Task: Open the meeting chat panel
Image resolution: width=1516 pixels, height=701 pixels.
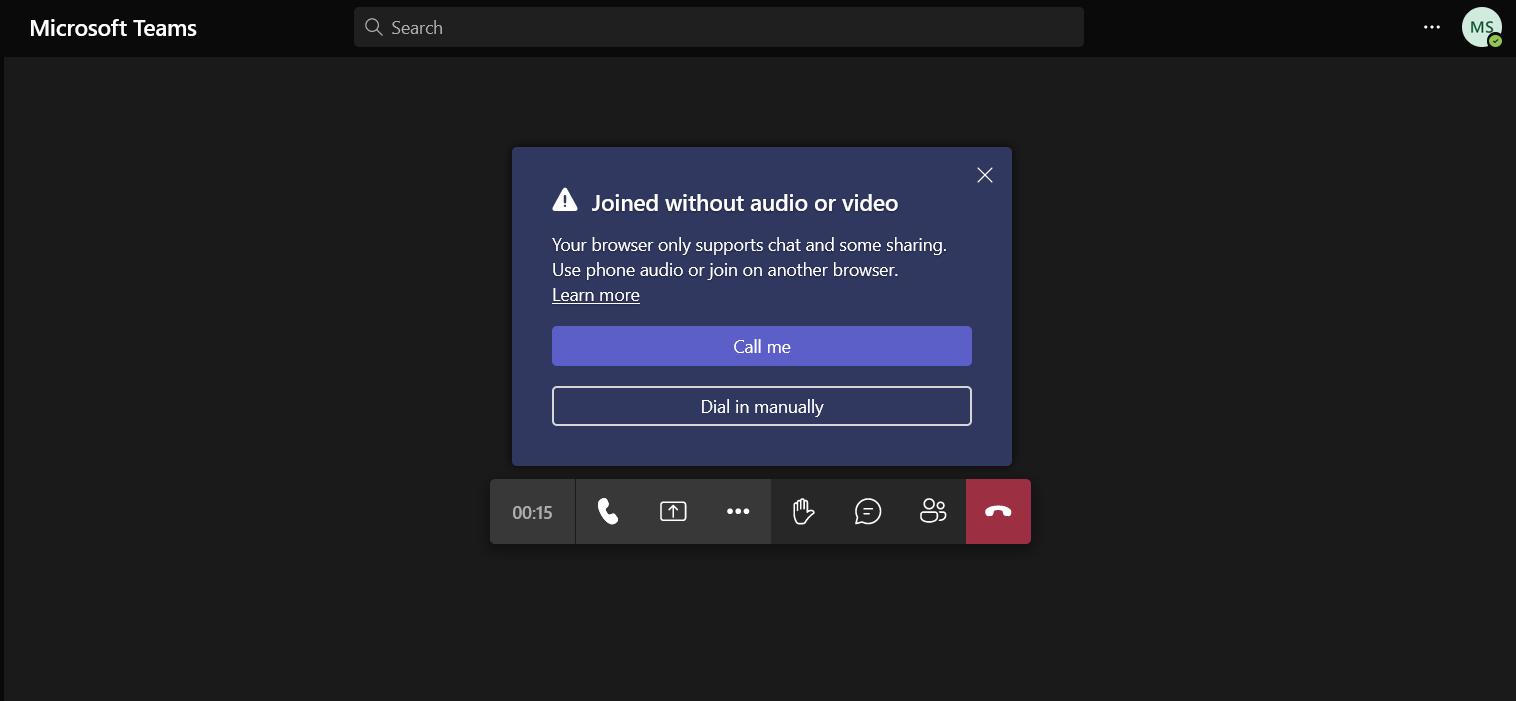Action: pos(868,511)
